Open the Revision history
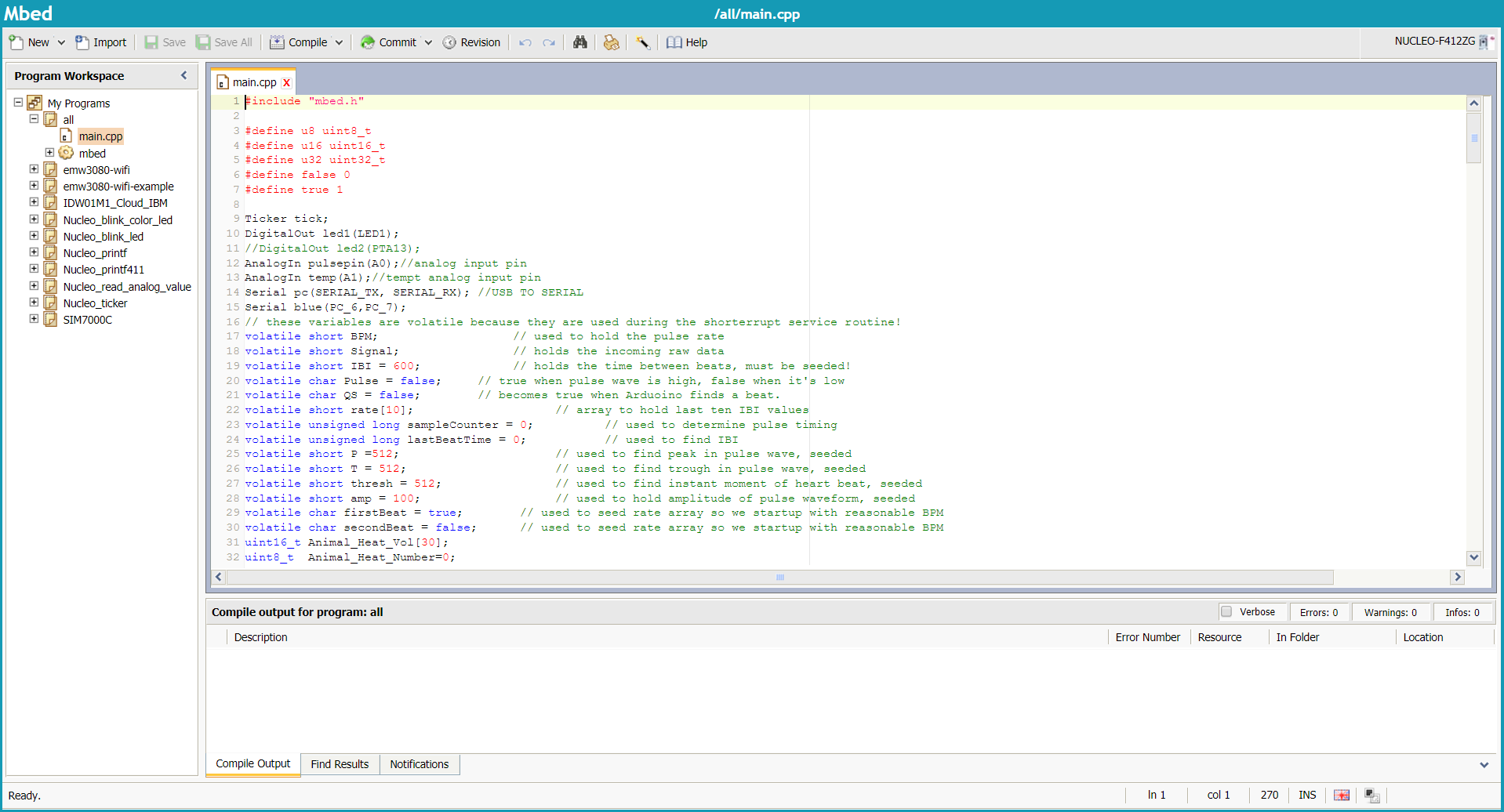 pos(471,42)
